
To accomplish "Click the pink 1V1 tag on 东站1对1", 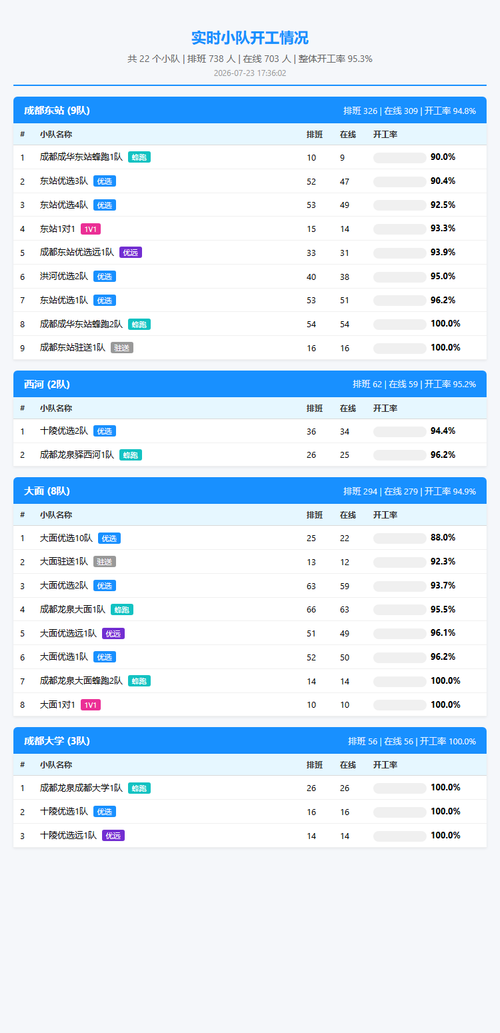I will [91, 229].
